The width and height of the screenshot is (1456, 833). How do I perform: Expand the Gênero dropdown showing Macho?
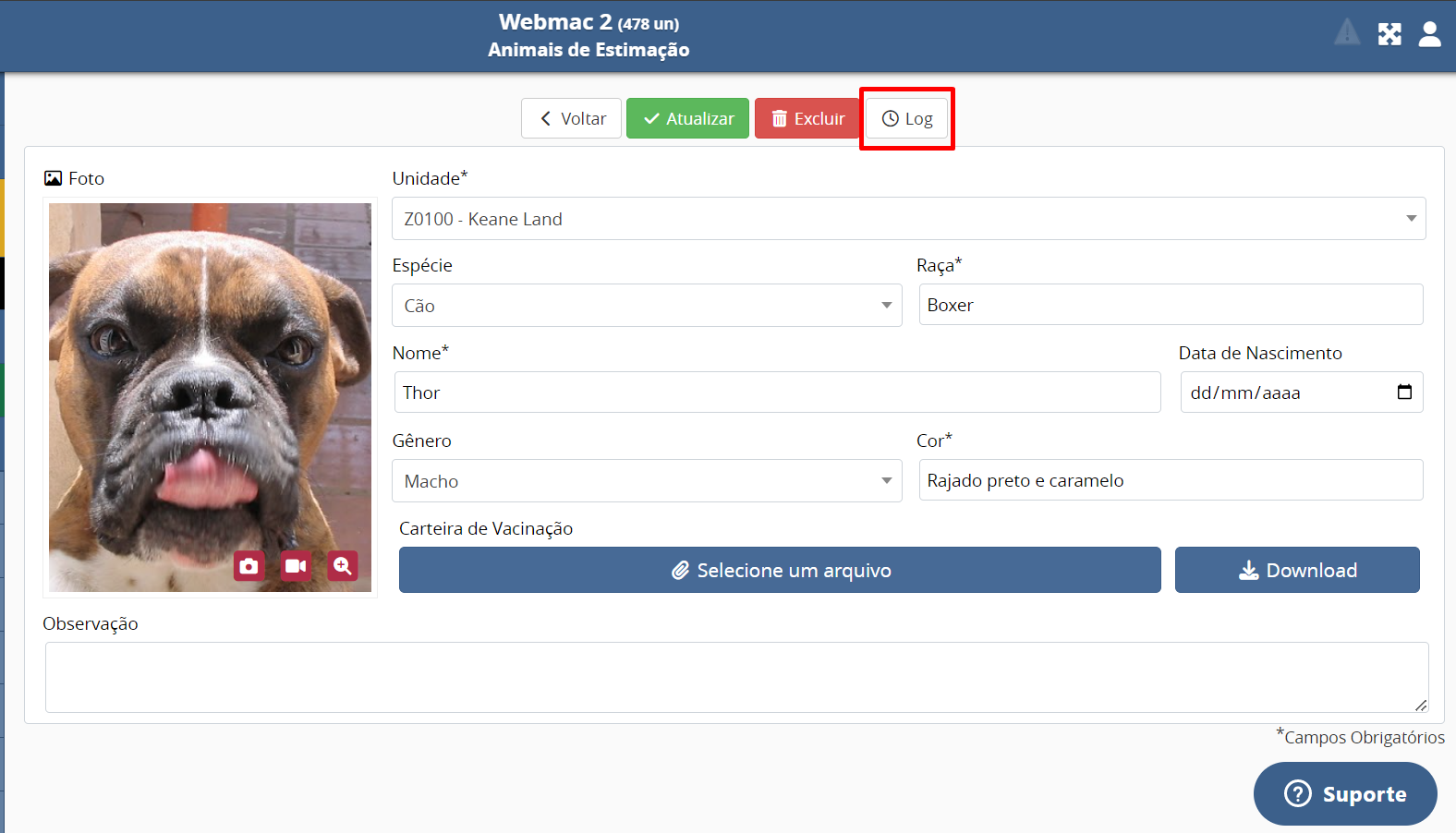(x=647, y=481)
